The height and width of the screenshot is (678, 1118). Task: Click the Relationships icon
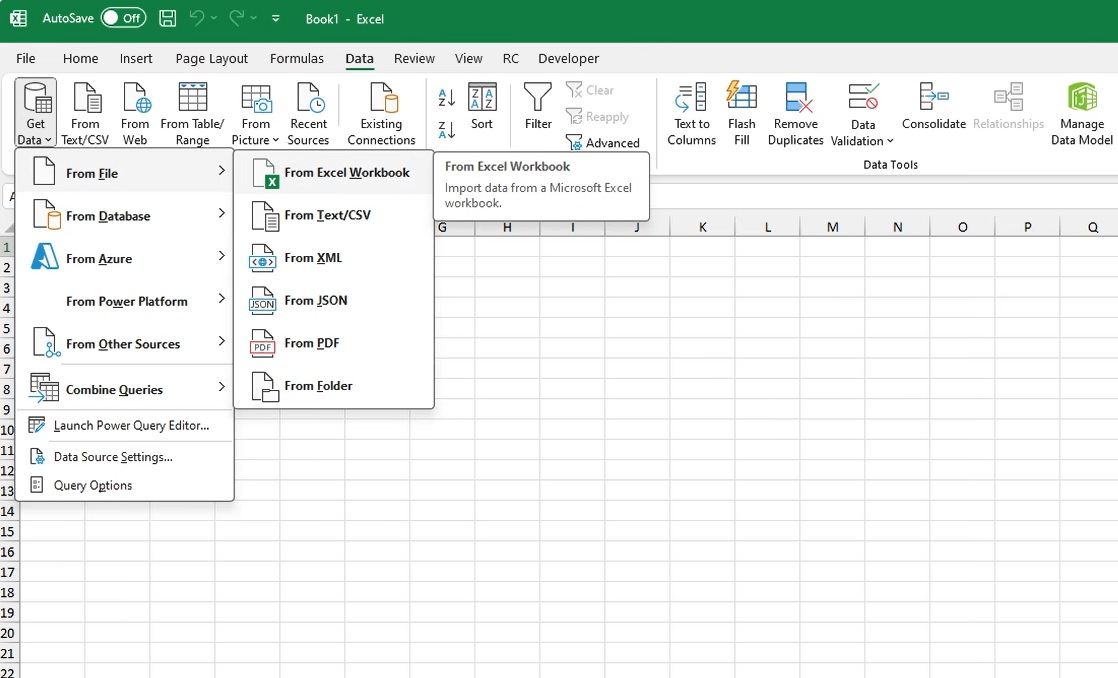1008,107
